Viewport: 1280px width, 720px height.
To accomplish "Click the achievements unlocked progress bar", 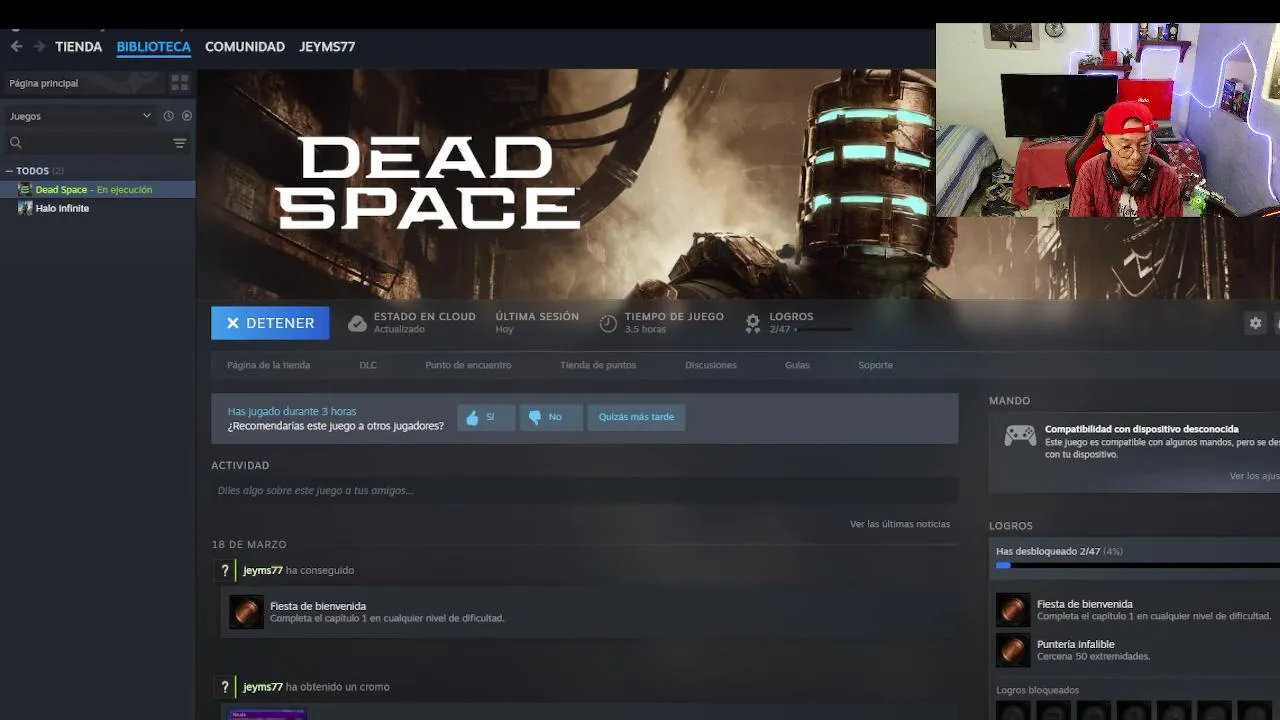I will click(1138, 565).
